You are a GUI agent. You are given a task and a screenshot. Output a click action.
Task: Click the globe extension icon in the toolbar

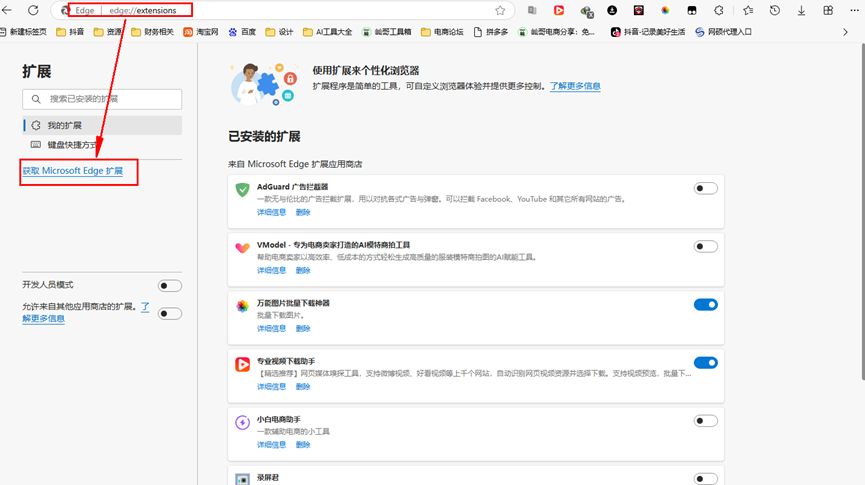(x=586, y=10)
